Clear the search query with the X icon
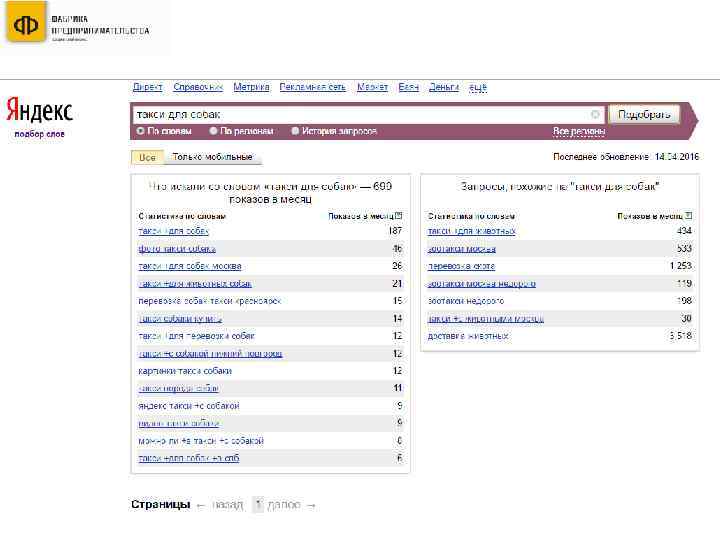 [x=596, y=115]
